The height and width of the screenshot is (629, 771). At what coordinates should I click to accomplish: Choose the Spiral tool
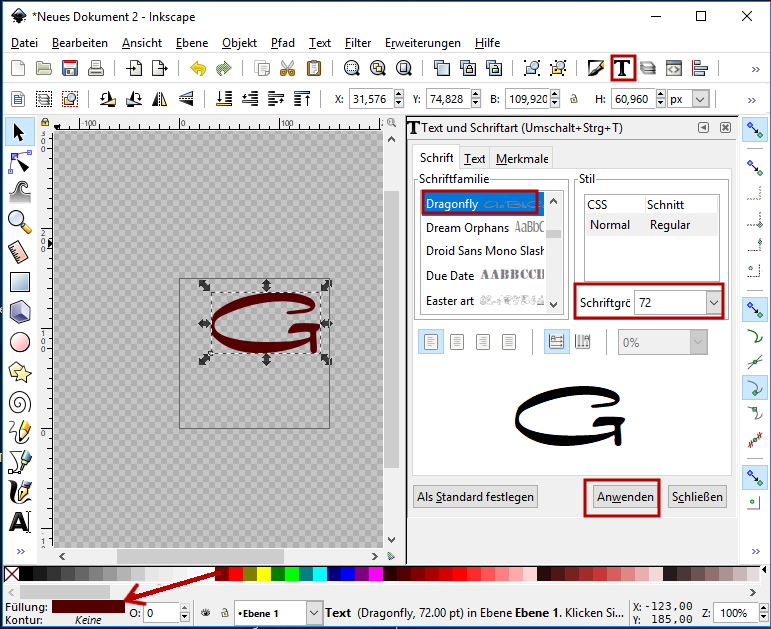19,402
